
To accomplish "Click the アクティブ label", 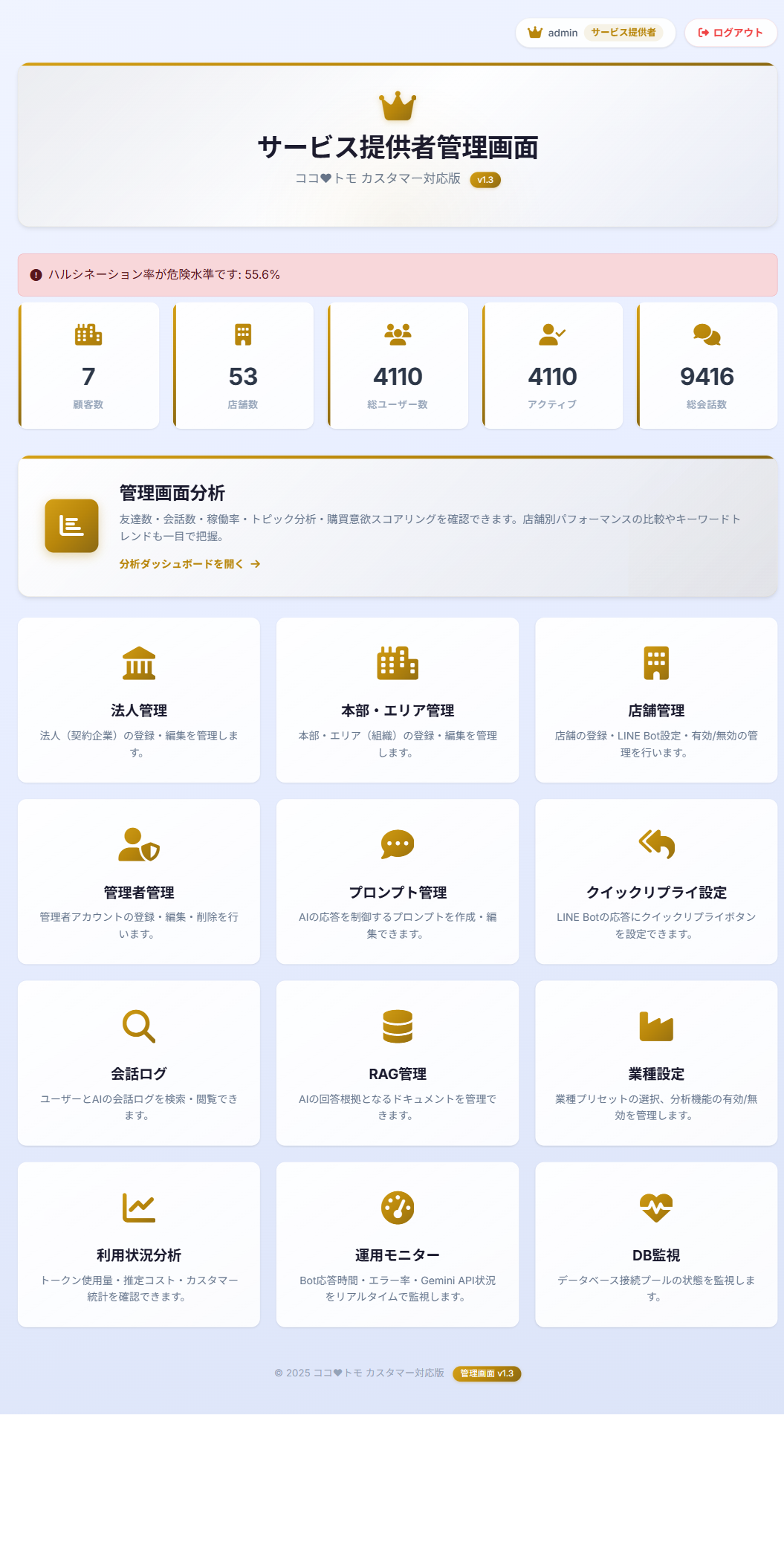I will click(x=552, y=404).
